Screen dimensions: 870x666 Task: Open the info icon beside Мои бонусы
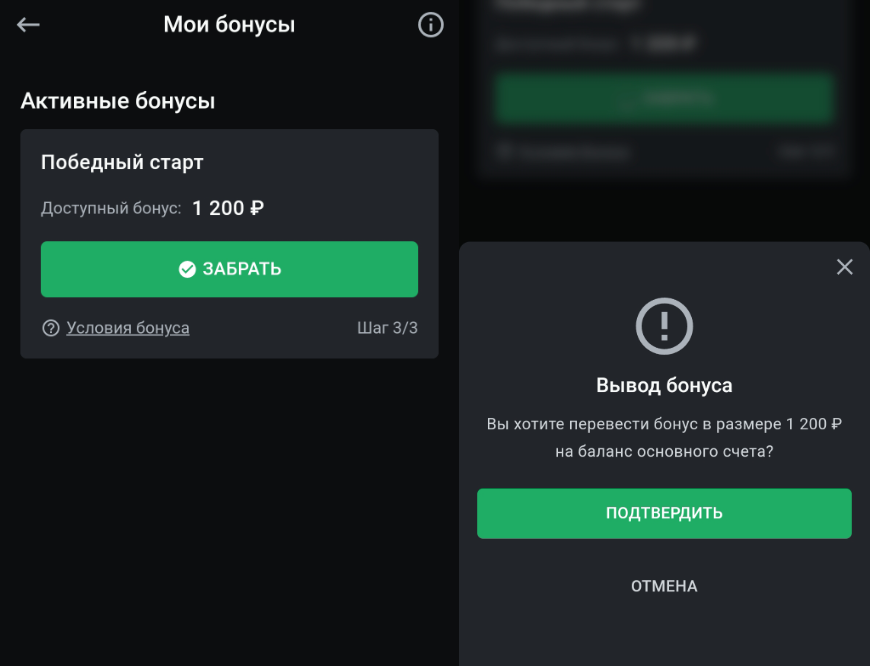[430, 25]
